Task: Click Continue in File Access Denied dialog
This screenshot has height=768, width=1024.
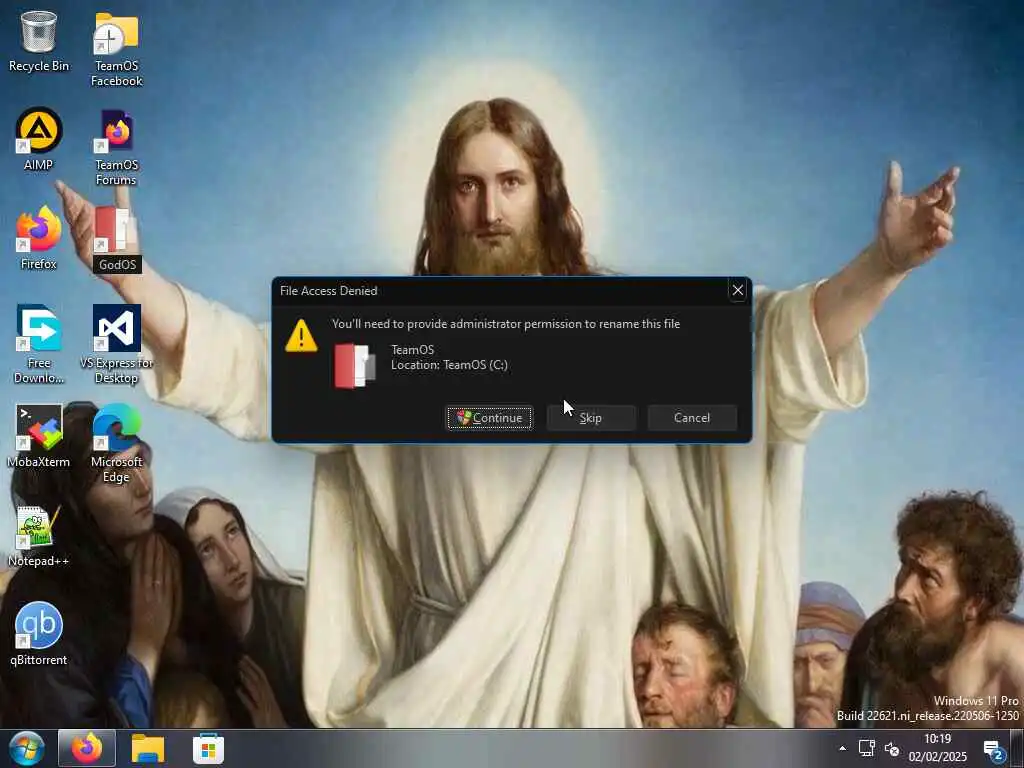Action: tap(489, 418)
